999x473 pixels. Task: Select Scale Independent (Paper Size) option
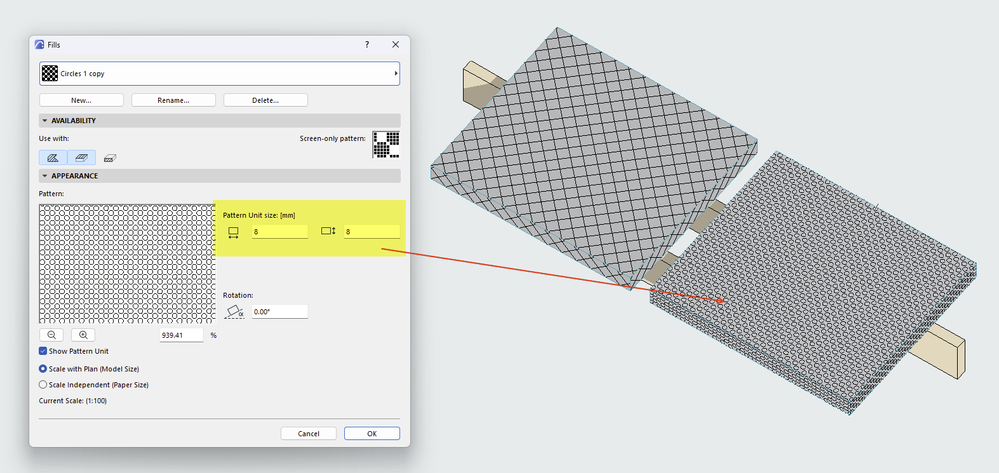tap(43, 384)
